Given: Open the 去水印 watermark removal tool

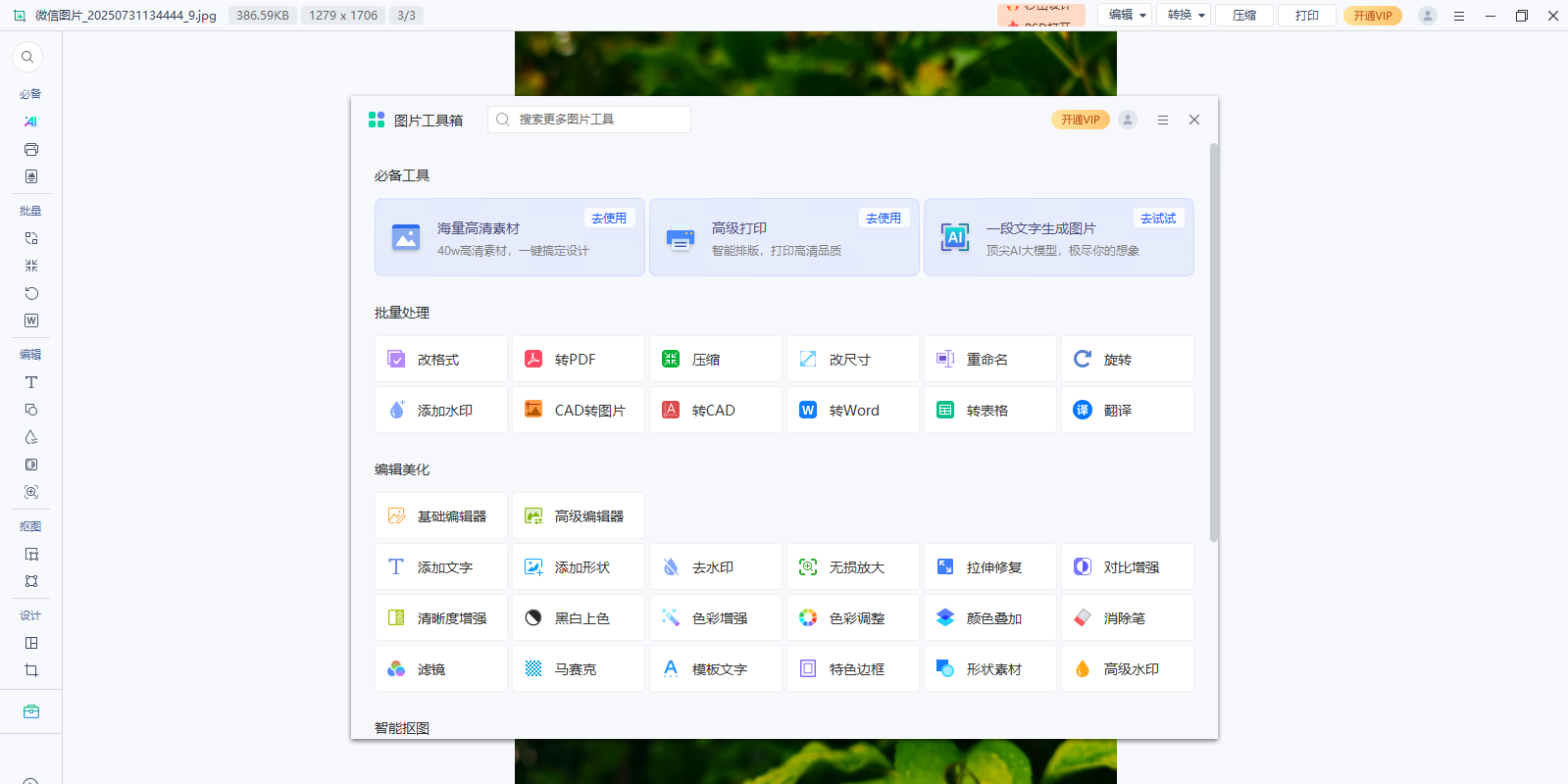Looking at the screenshot, I should tap(715, 567).
